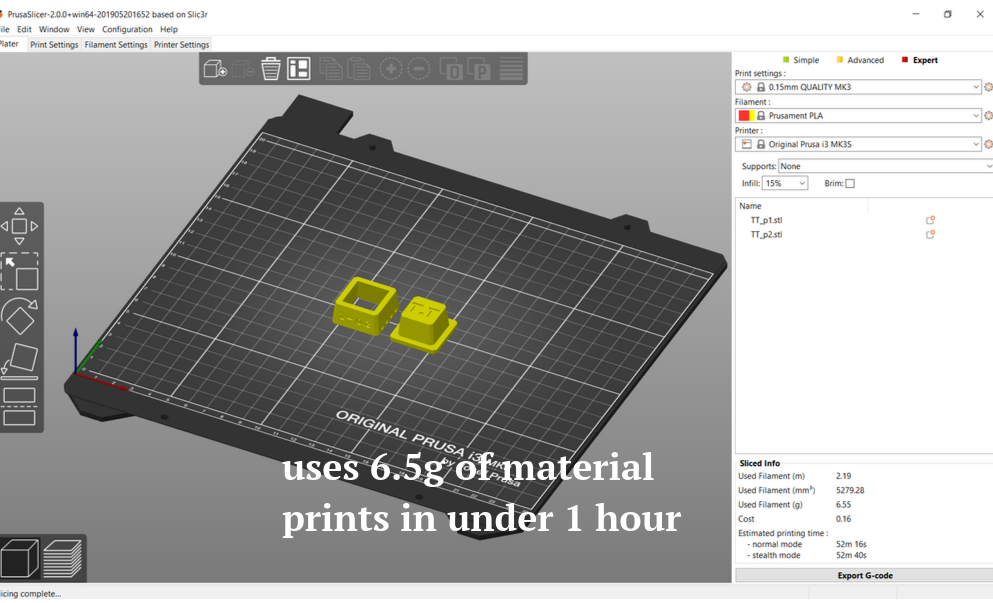Select the Move tool arrows icon
Screen dimensions: 993x603
(19, 226)
